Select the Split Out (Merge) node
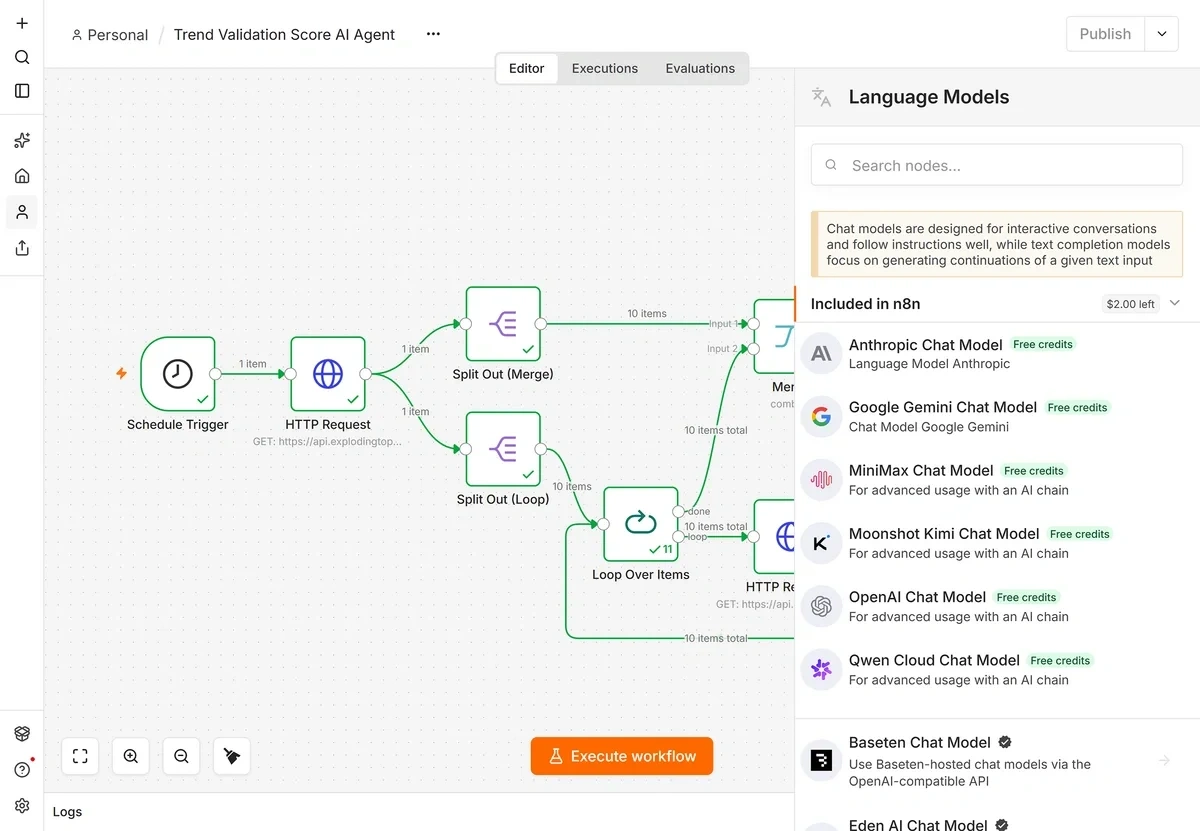 coord(503,324)
